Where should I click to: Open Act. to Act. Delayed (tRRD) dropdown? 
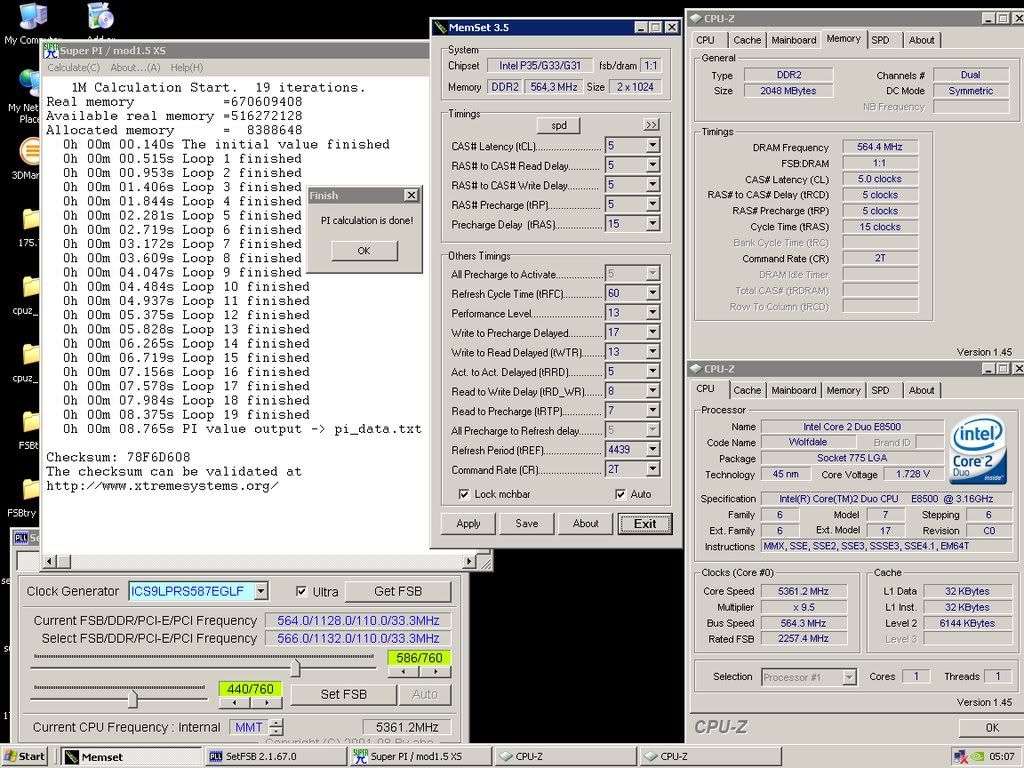click(x=652, y=371)
